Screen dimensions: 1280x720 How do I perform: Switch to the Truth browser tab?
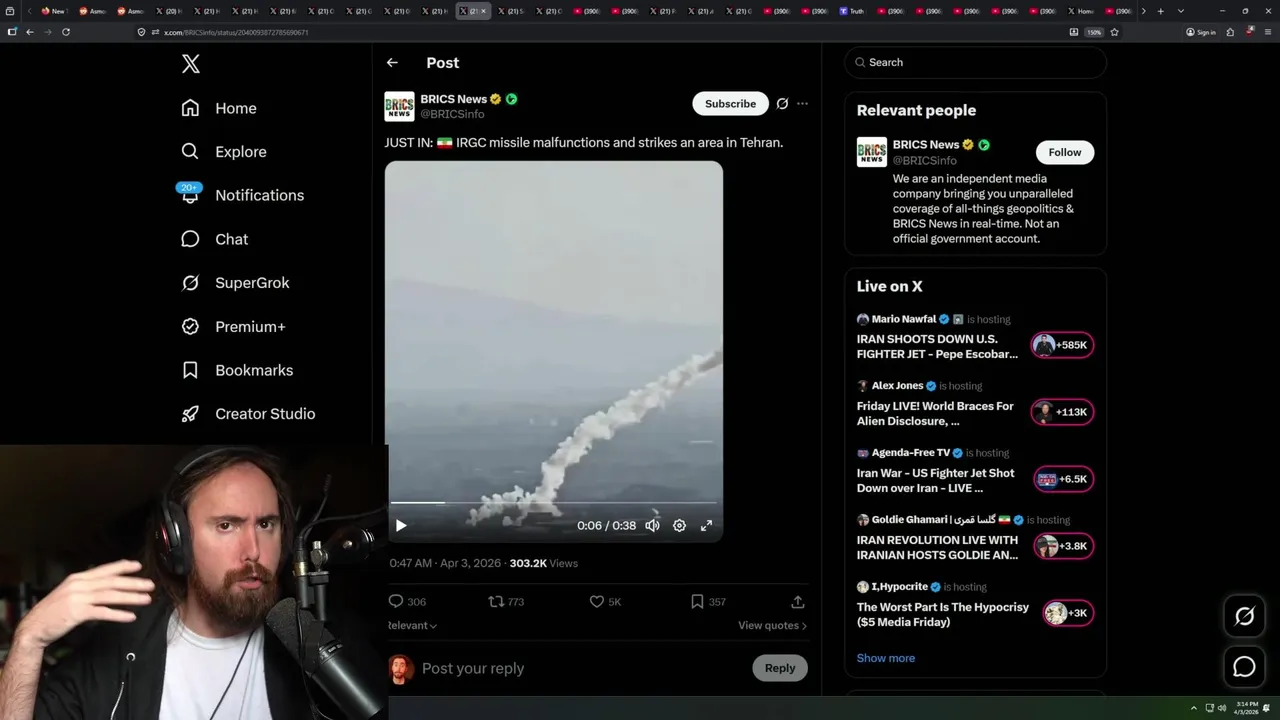(852, 11)
